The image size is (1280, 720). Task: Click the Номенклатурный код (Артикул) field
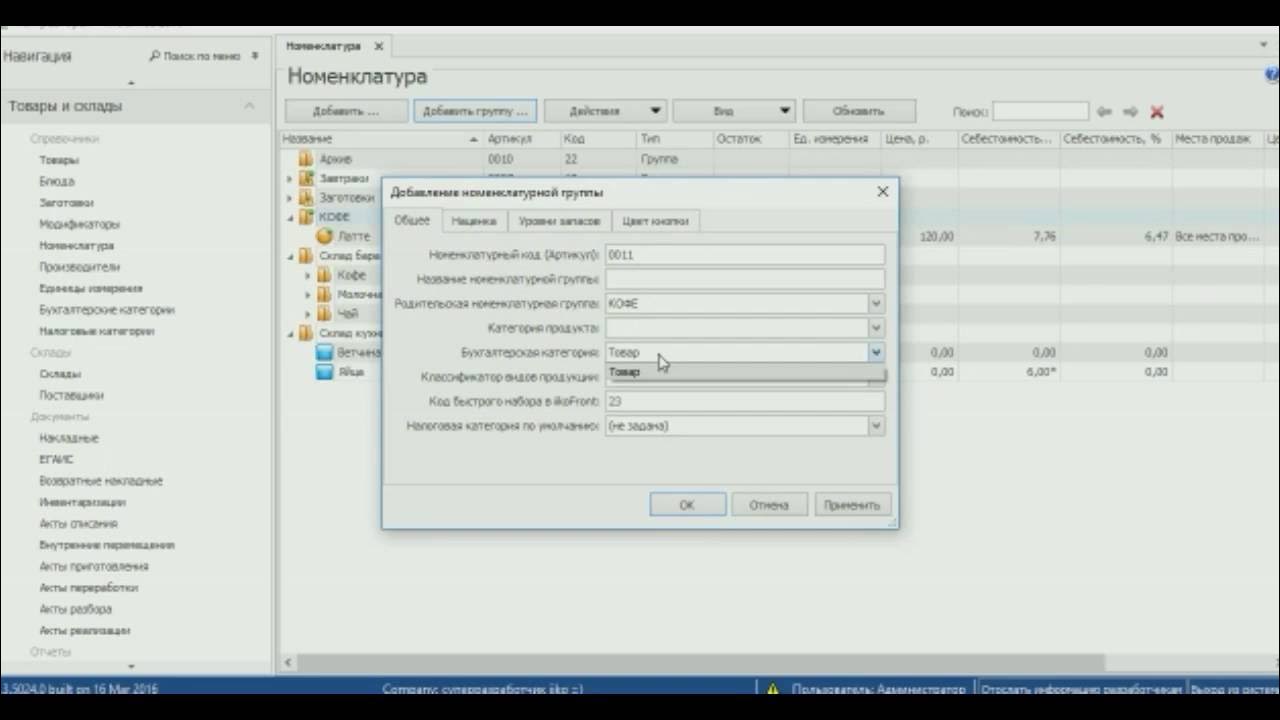745,255
